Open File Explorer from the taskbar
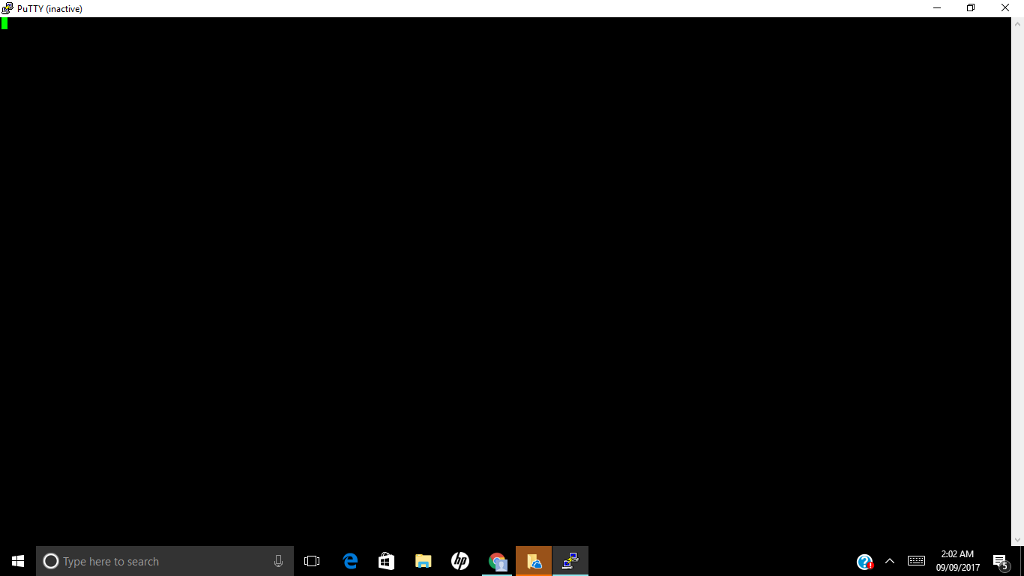The width and height of the screenshot is (1024, 576). (423, 561)
